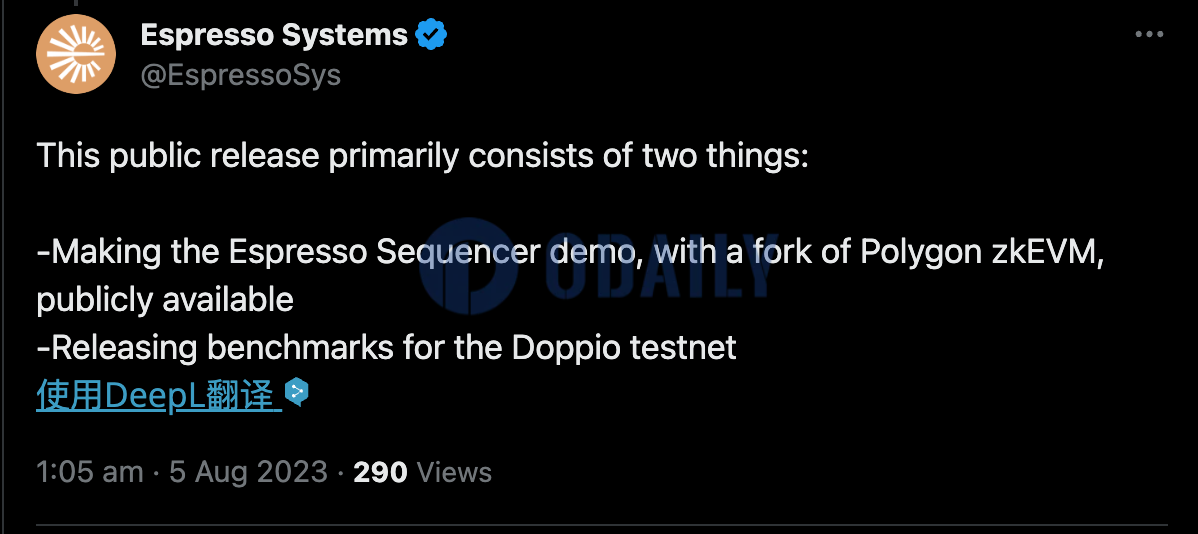
Task: Click the Views label
Action: click(453, 472)
